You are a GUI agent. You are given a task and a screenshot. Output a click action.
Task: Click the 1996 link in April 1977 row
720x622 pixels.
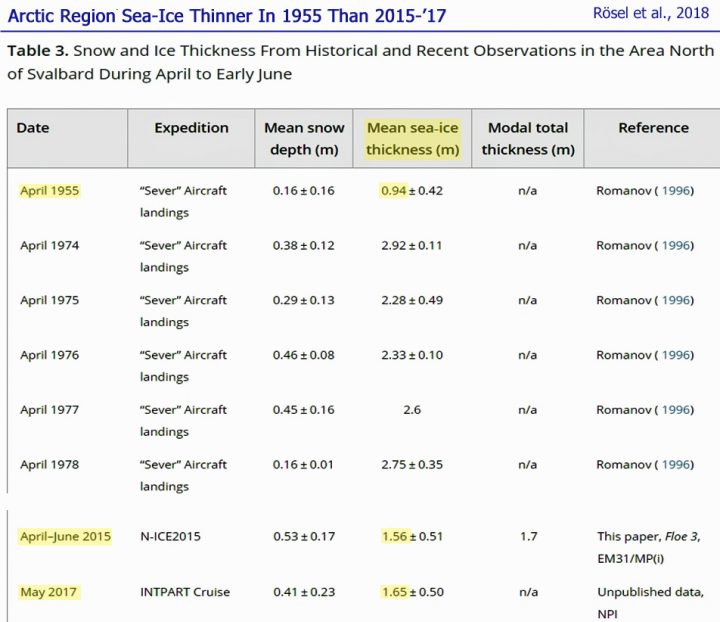[x=676, y=409]
